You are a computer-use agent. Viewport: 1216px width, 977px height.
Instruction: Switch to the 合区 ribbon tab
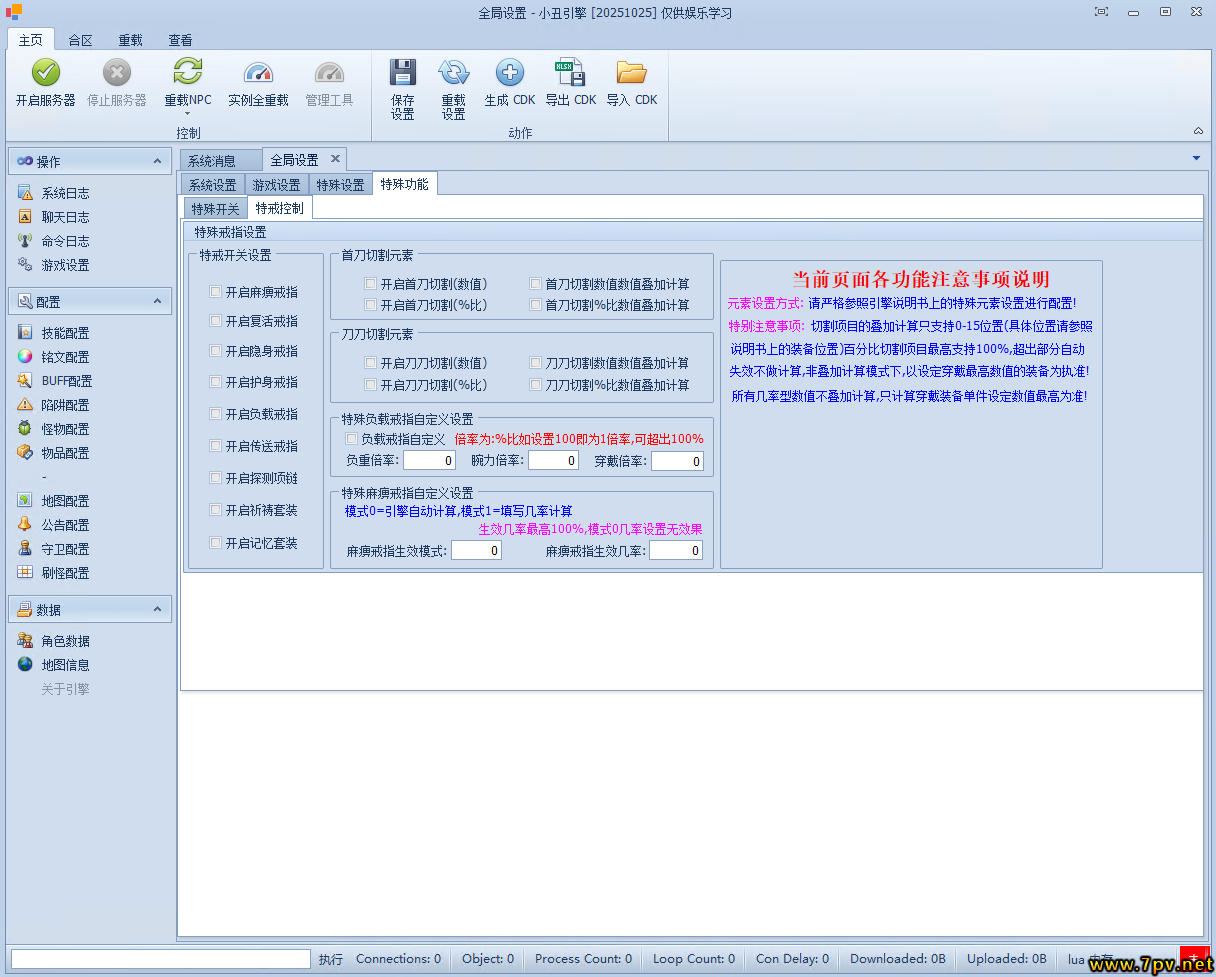tap(80, 40)
